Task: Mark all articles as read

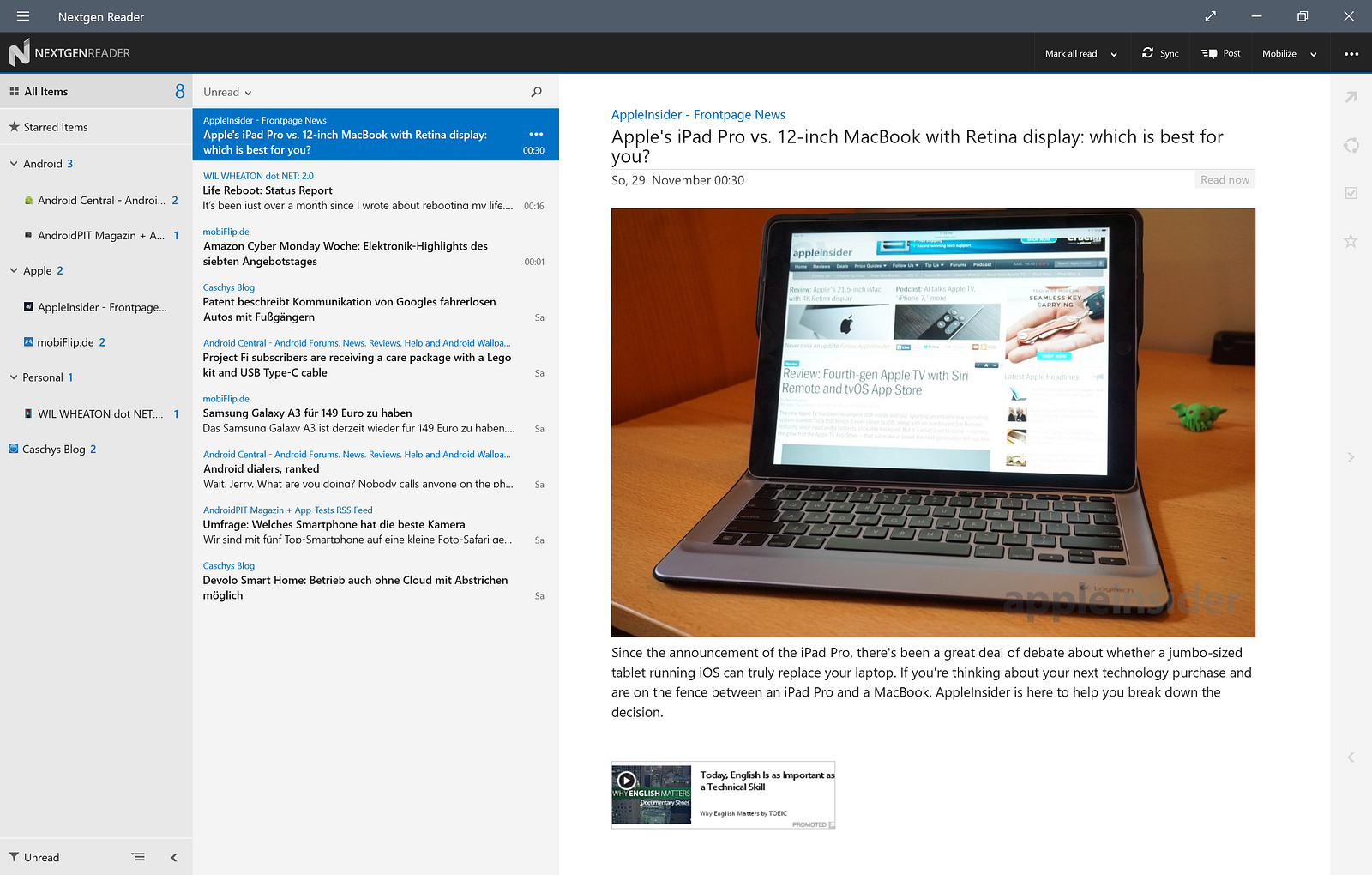Action: coord(1071,53)
